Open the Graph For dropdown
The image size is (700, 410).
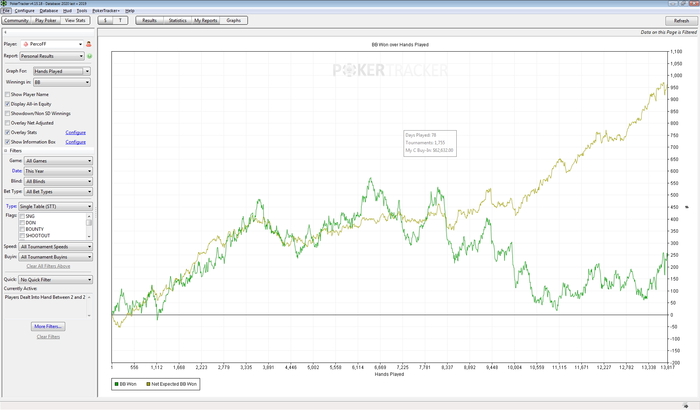[62, 72]
